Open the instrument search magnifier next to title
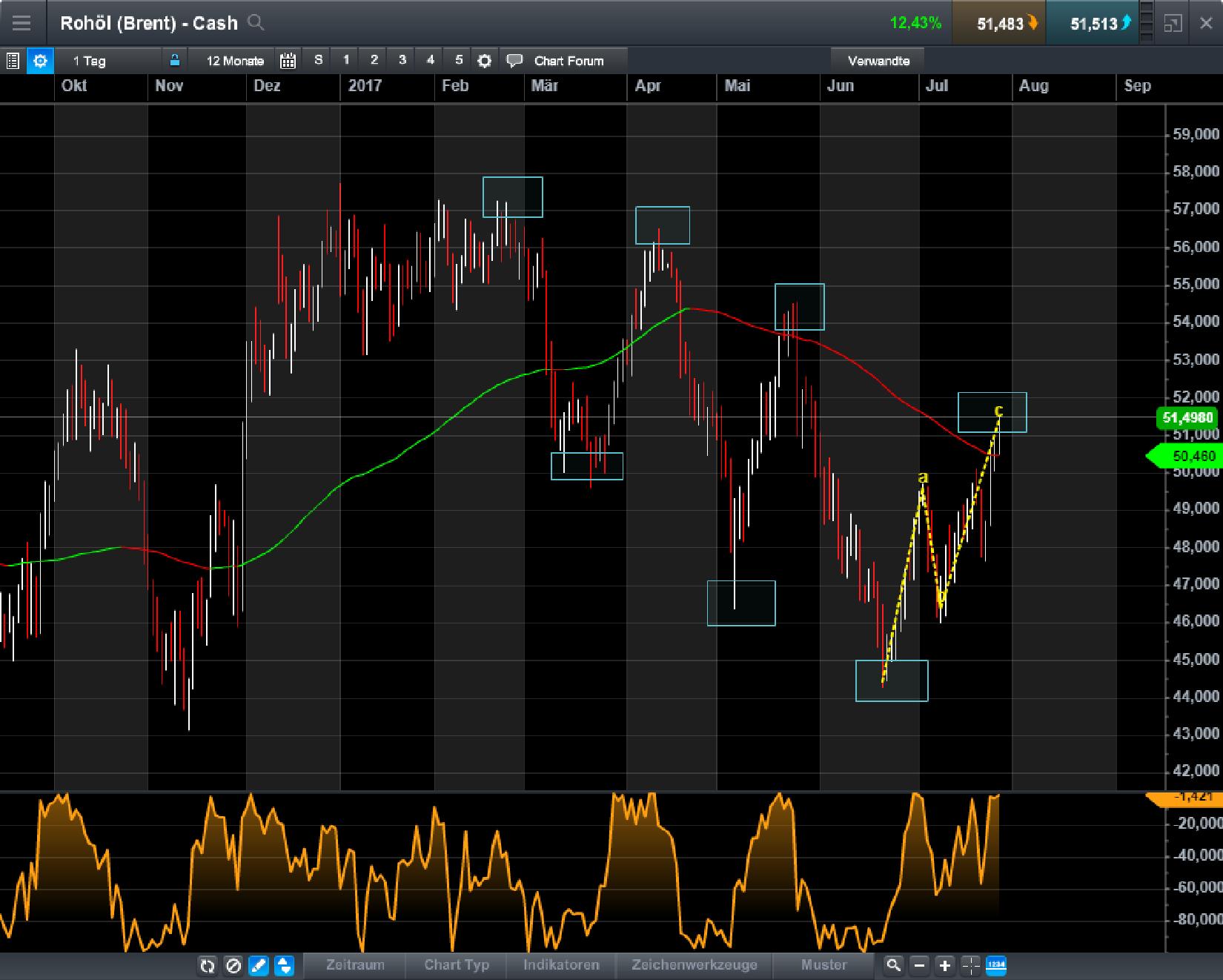The image size is (1223, 980). [x=256, y=23]
